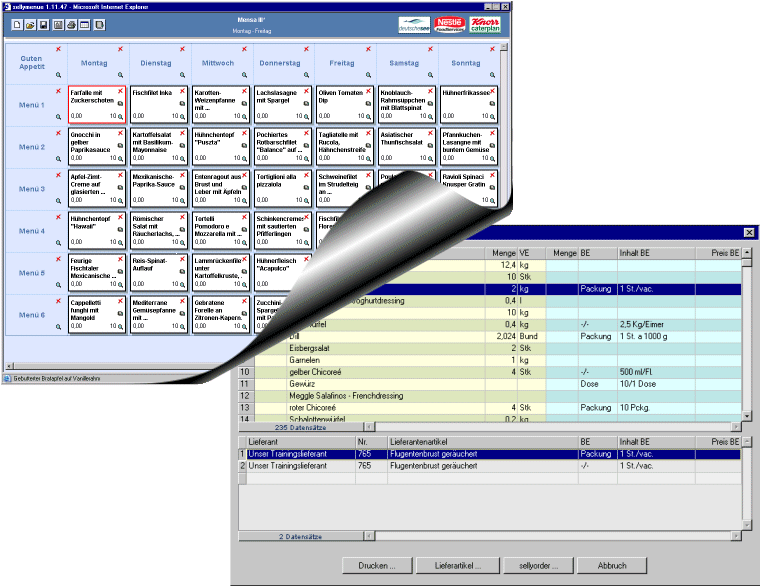Select the second Unser Trainingslieferant supplier row
The image size is (761, 587).
click(x=490, y=466)
